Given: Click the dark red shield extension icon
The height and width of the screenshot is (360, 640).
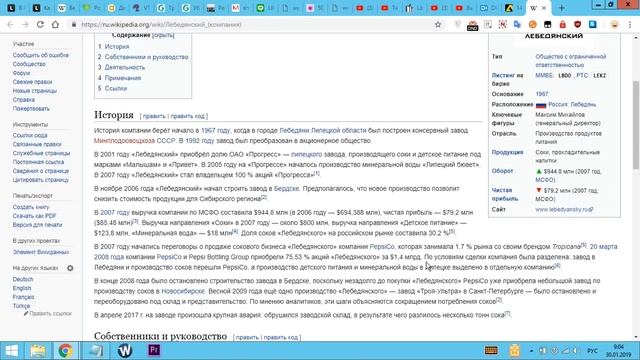Looking at the screenshot, I should (578, 24).
